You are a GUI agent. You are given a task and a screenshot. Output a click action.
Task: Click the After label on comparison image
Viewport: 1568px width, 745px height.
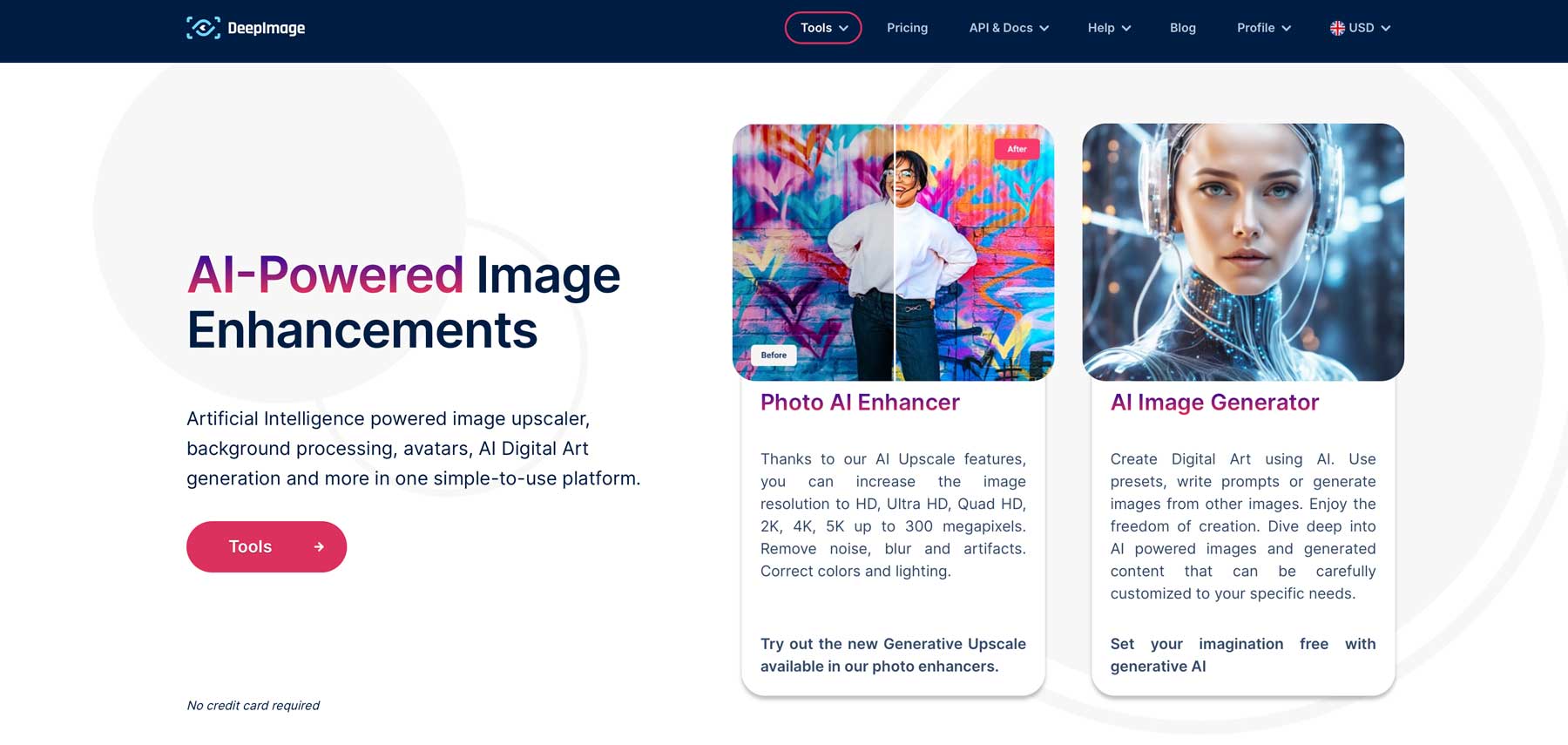[x=1017, y=149]
